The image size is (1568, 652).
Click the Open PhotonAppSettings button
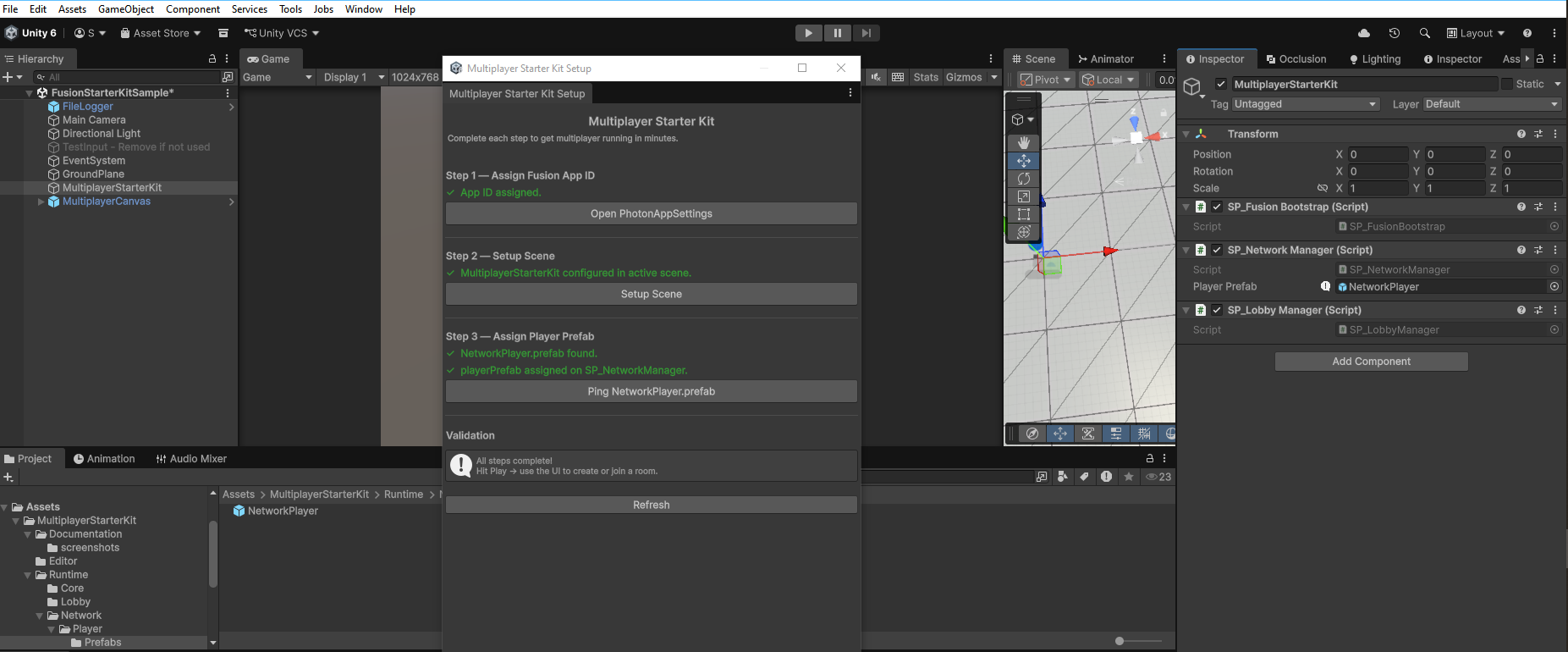click(652, 213)
